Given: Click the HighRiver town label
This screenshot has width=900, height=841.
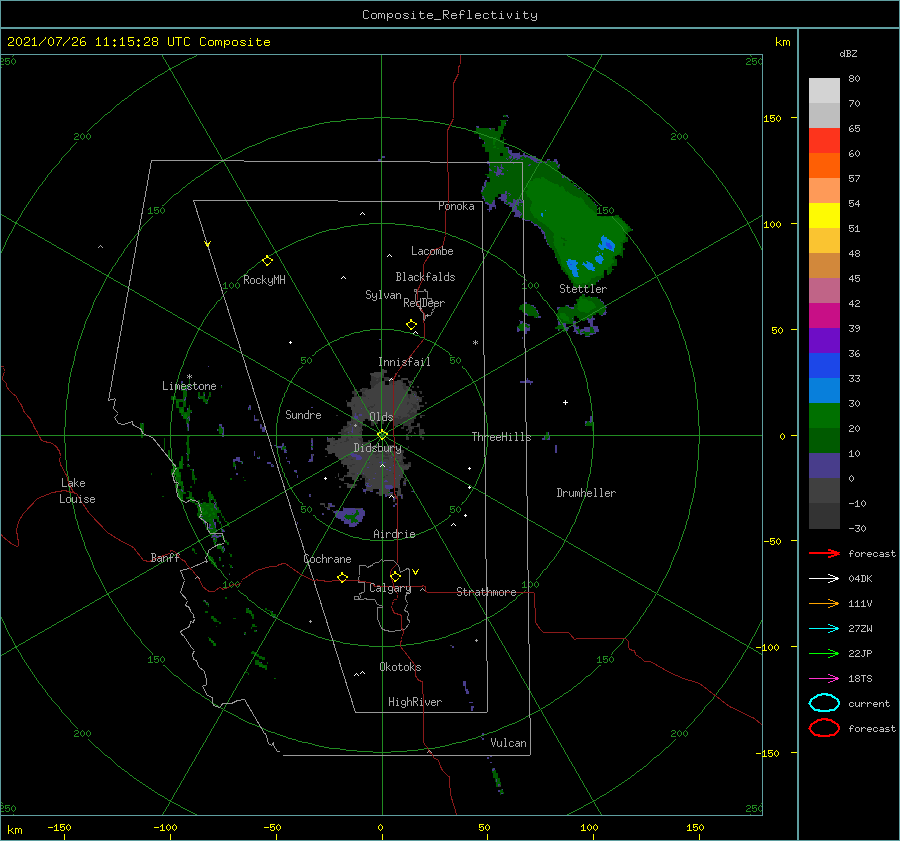Looking at the screenshot, I should (x=415, y=702).
